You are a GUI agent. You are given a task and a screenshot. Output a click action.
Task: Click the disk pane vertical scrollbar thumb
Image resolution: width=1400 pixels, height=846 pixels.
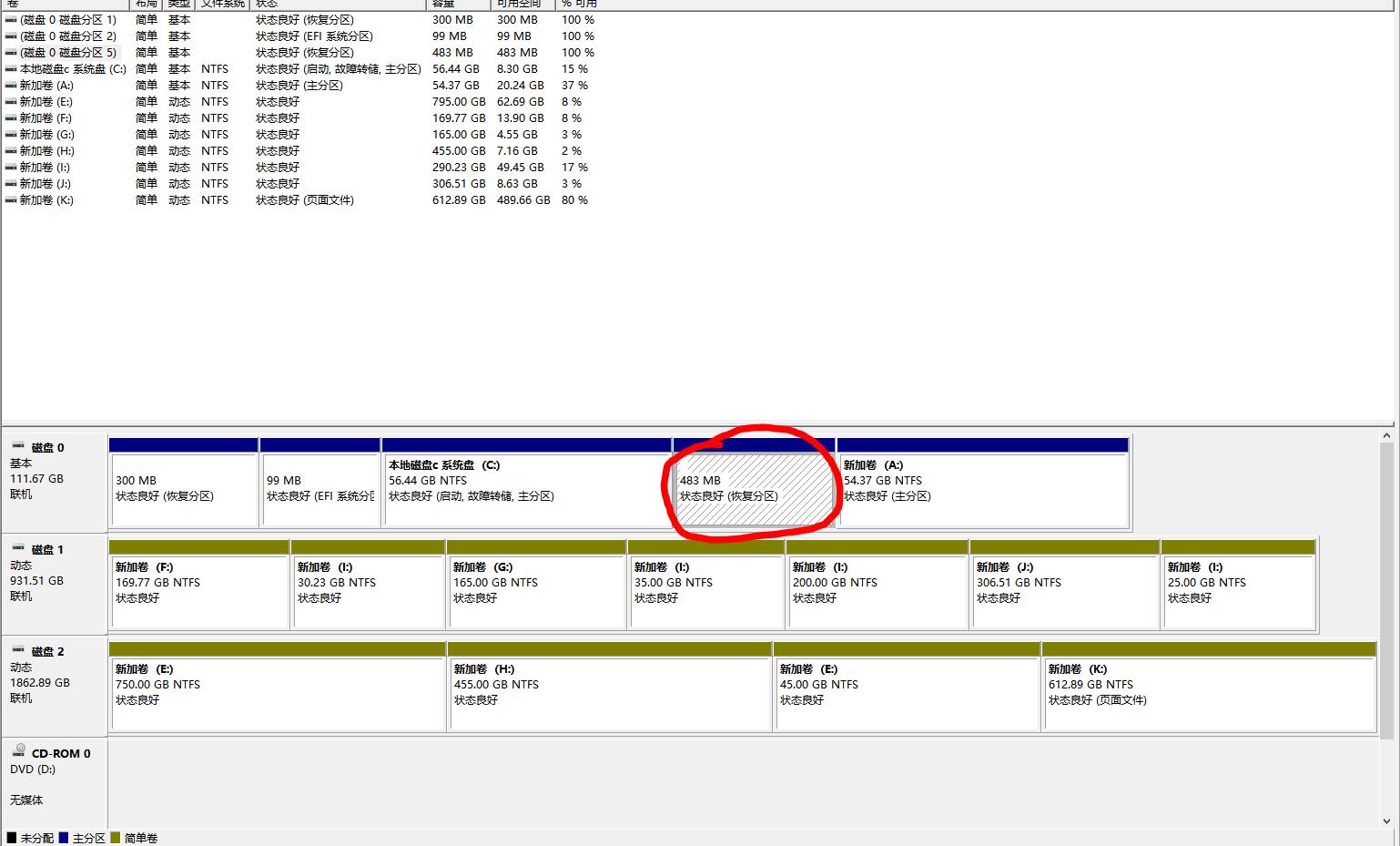[1387, 591]
